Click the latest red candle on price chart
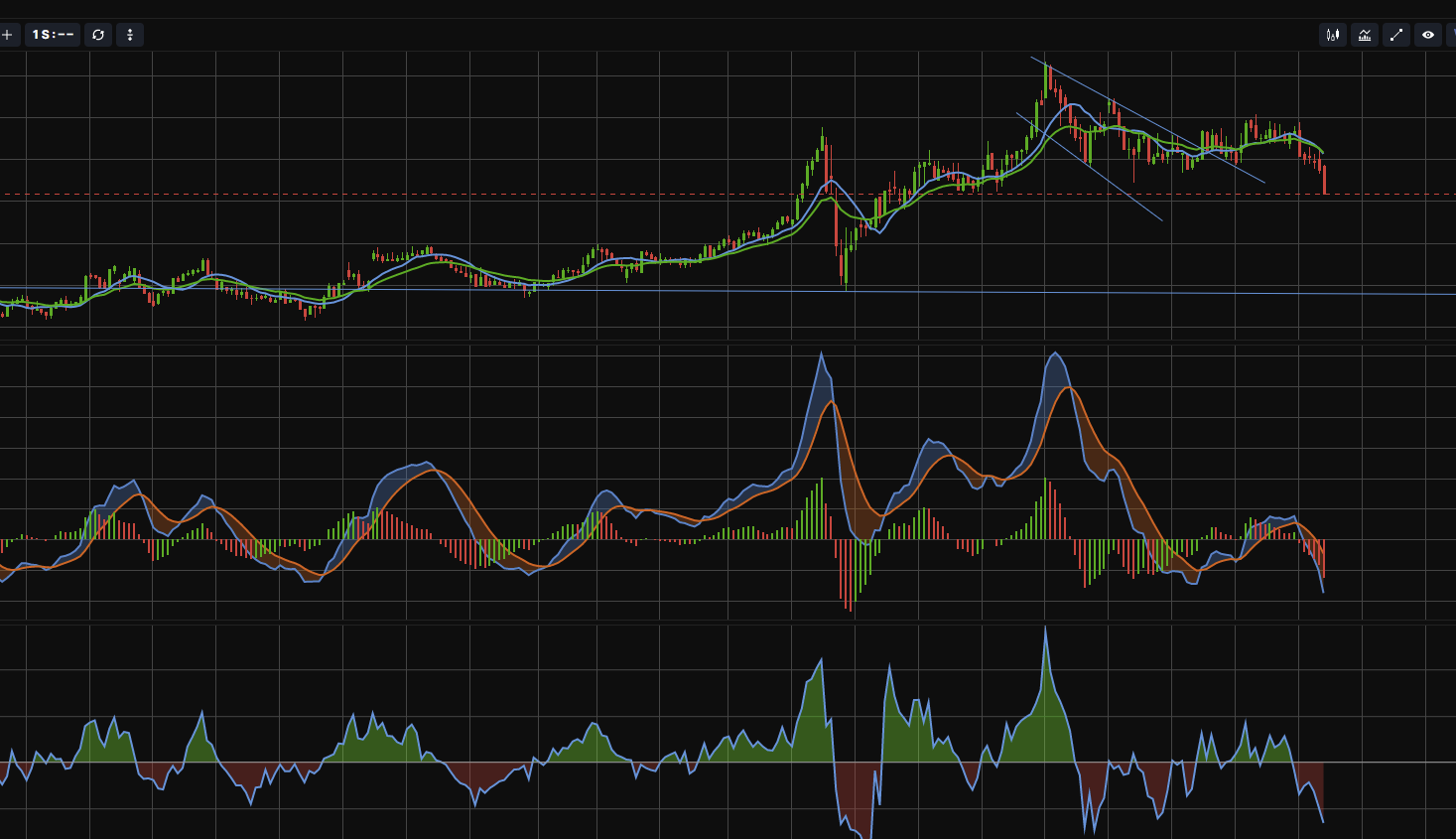This screenshot has height=839, width=1456. pyautogui.click(x=1324, y=181)
